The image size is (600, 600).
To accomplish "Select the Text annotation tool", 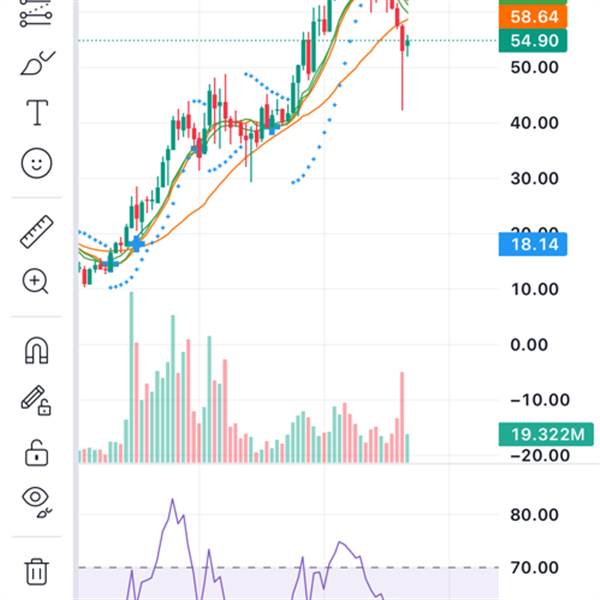I will point(37,112).
